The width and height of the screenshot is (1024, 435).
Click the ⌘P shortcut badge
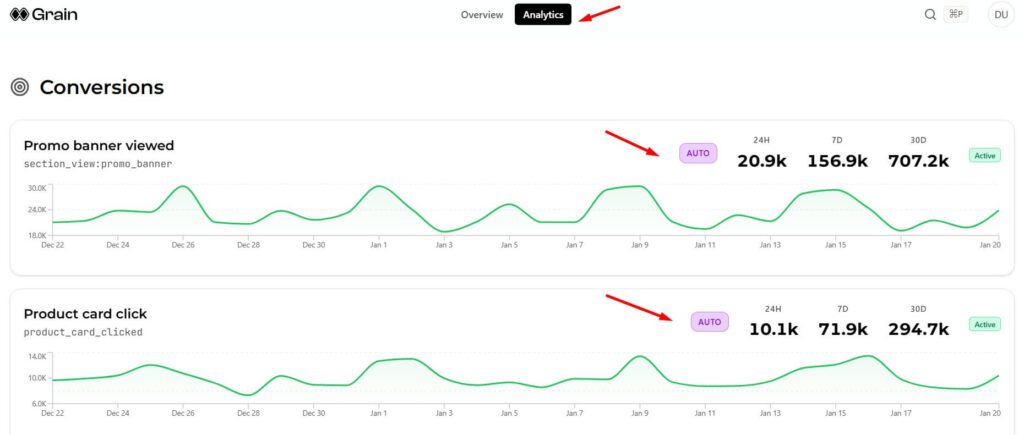pos(955,14)
